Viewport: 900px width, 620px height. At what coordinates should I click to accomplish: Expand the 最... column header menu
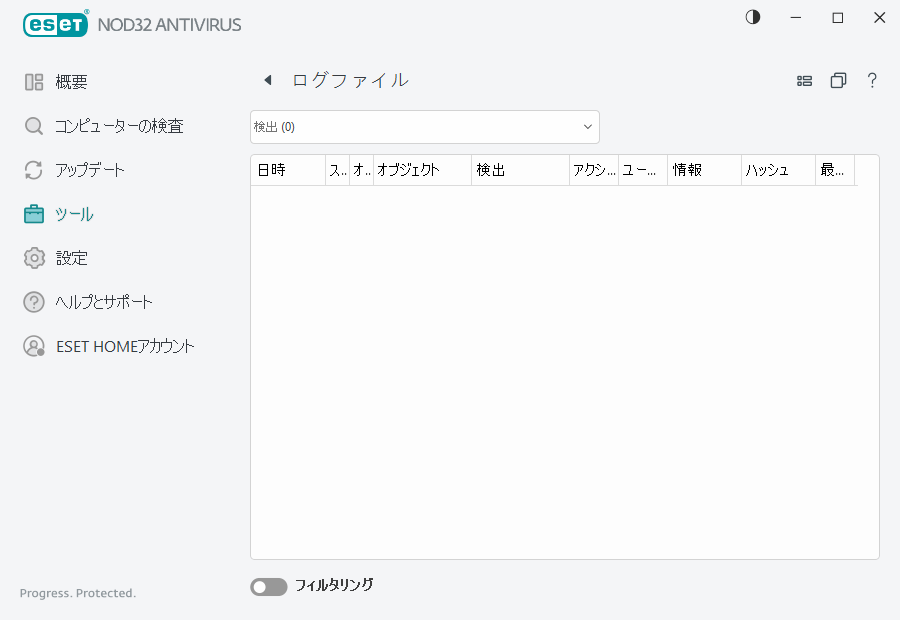tap(834, 169)
